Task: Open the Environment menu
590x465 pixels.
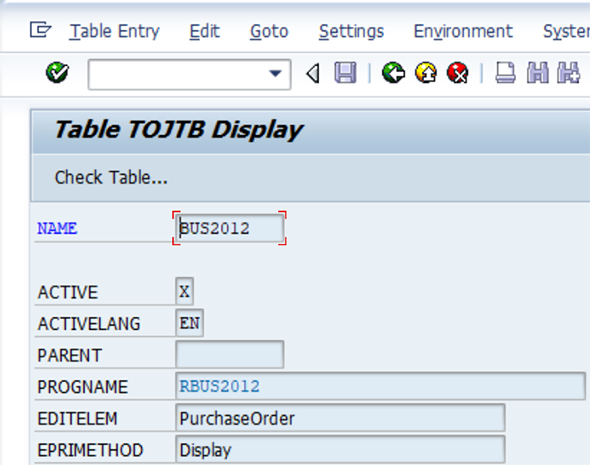Action: [x=463, y=31]
